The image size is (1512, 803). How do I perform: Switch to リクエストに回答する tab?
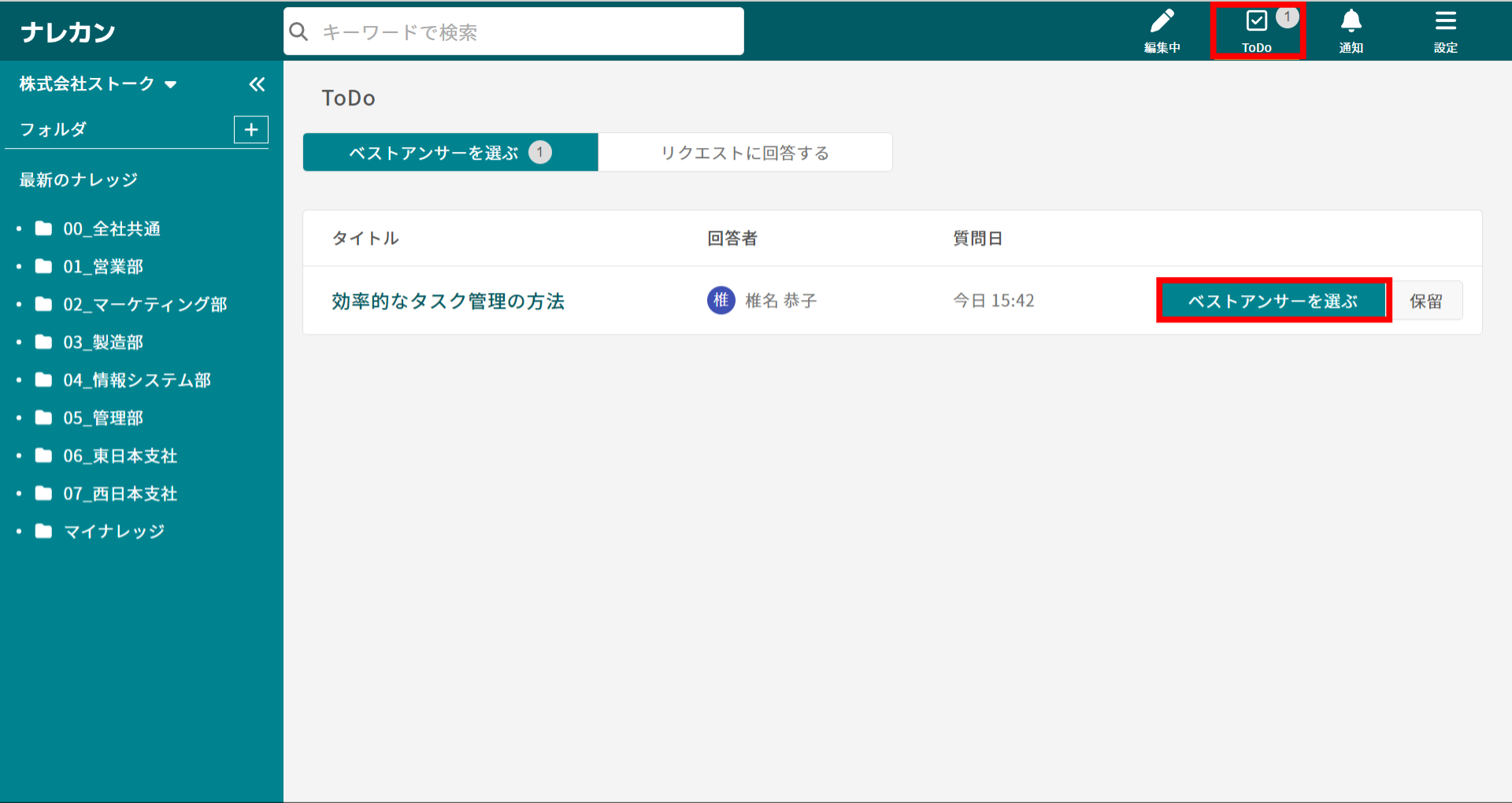pyautogui.click(x=745, y=153)
